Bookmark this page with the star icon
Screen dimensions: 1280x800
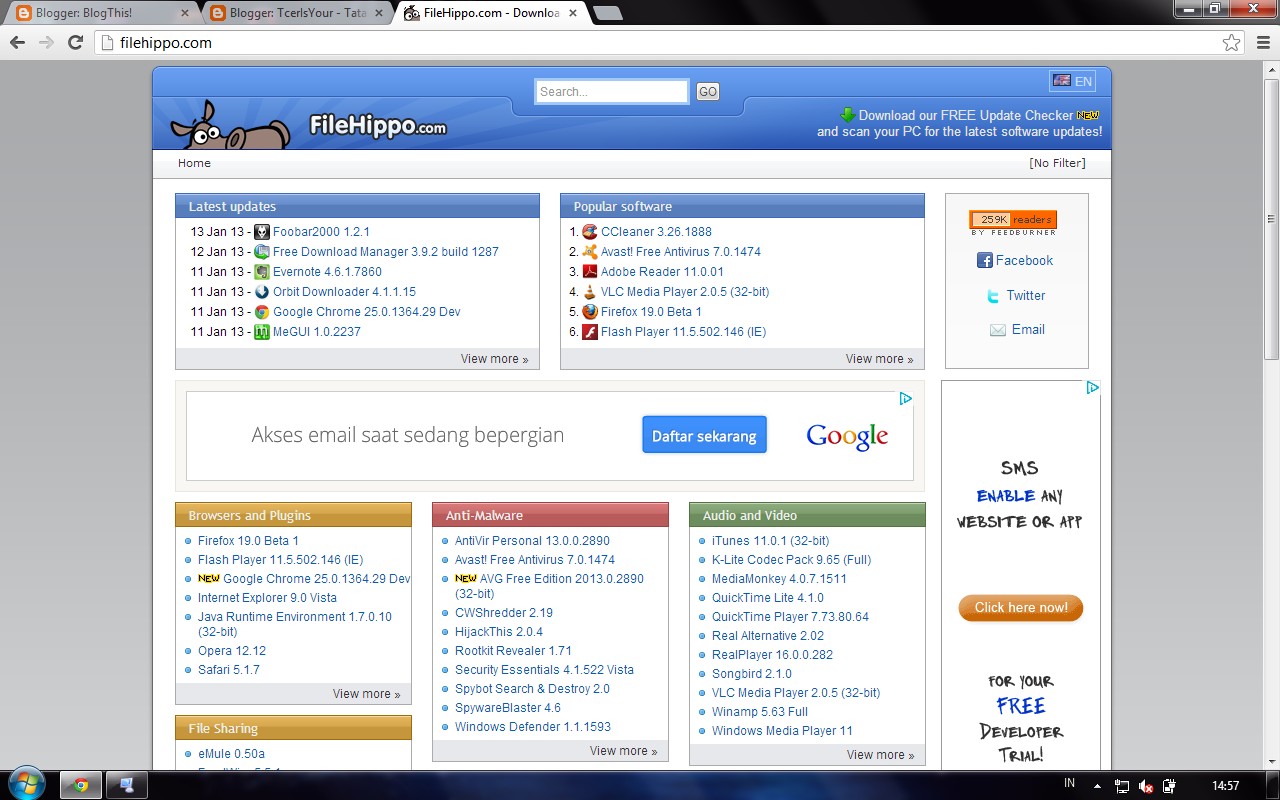[1232, 42]
